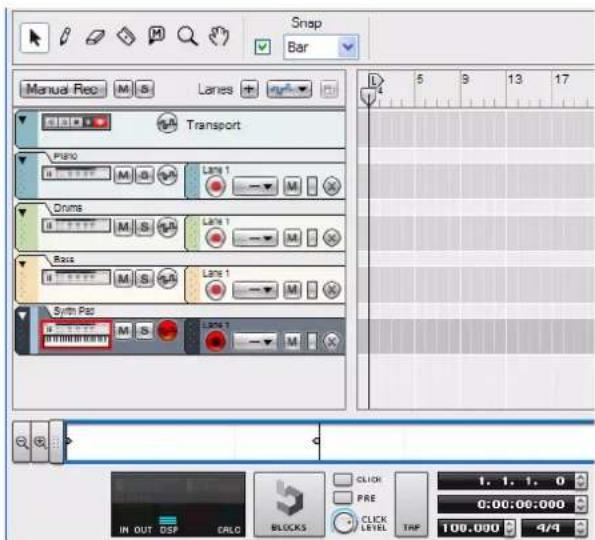595x540 pixels.
Task: Click the BLOCKS button
Action: [289, 504]
